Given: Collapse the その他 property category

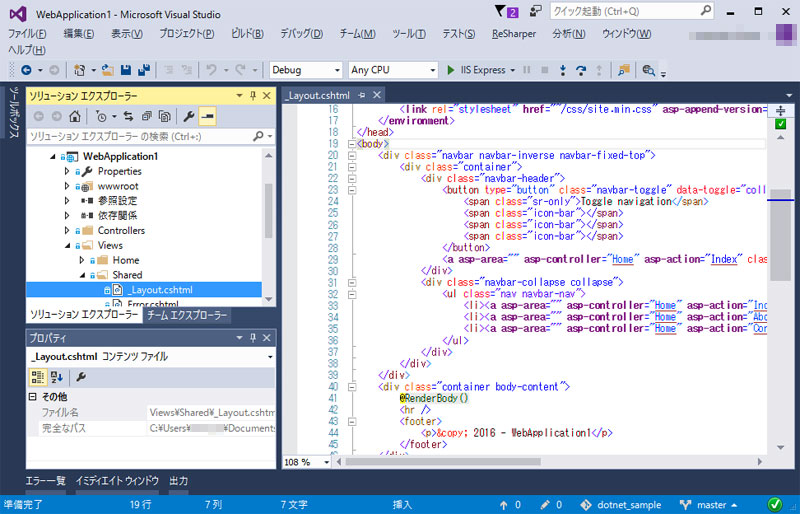Looking at the screenshot, I should point(33,397).
